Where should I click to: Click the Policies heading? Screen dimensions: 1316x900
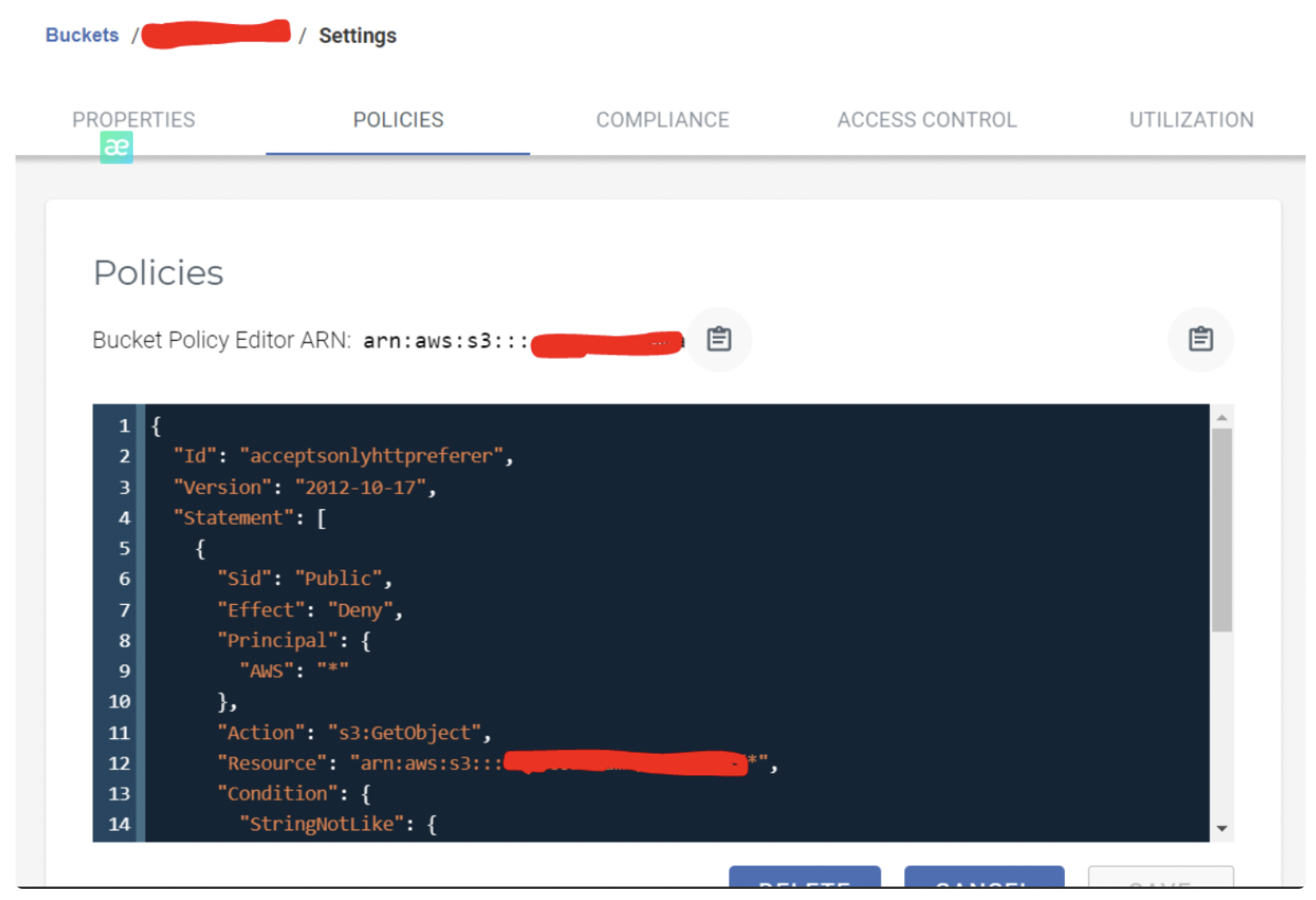(158, 273)
